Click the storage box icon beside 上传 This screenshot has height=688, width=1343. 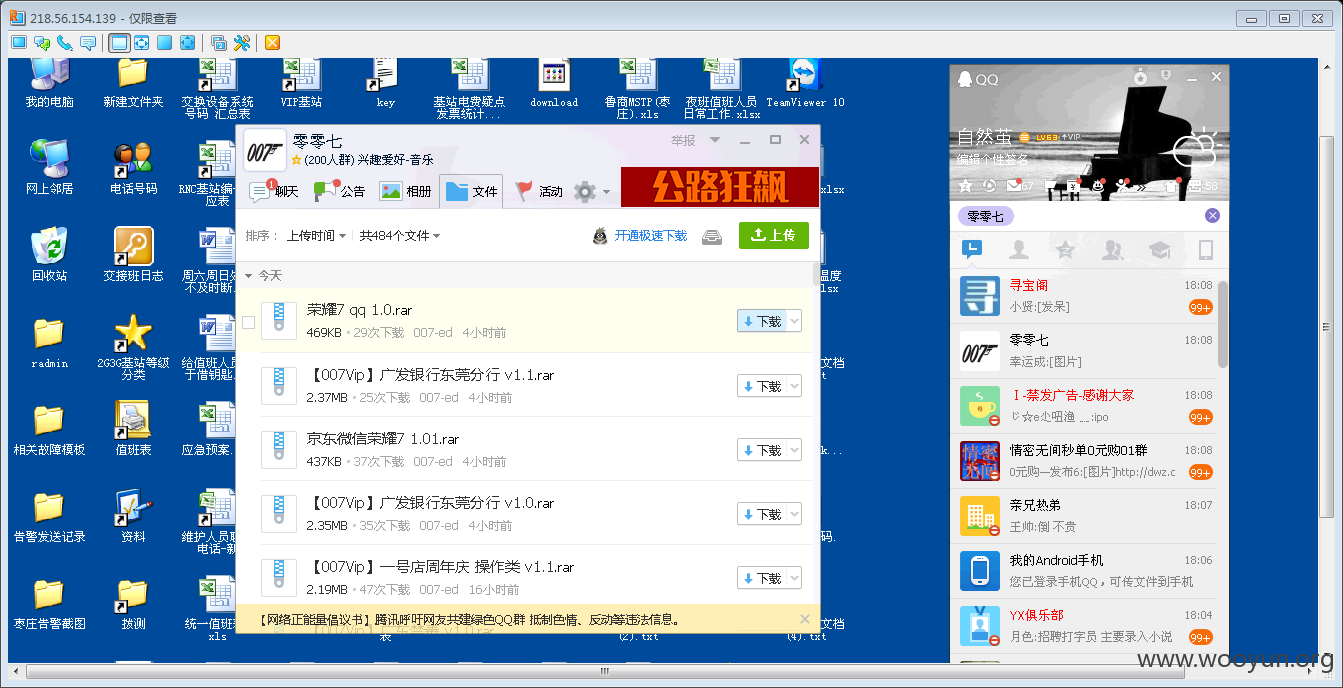[711, 236]
